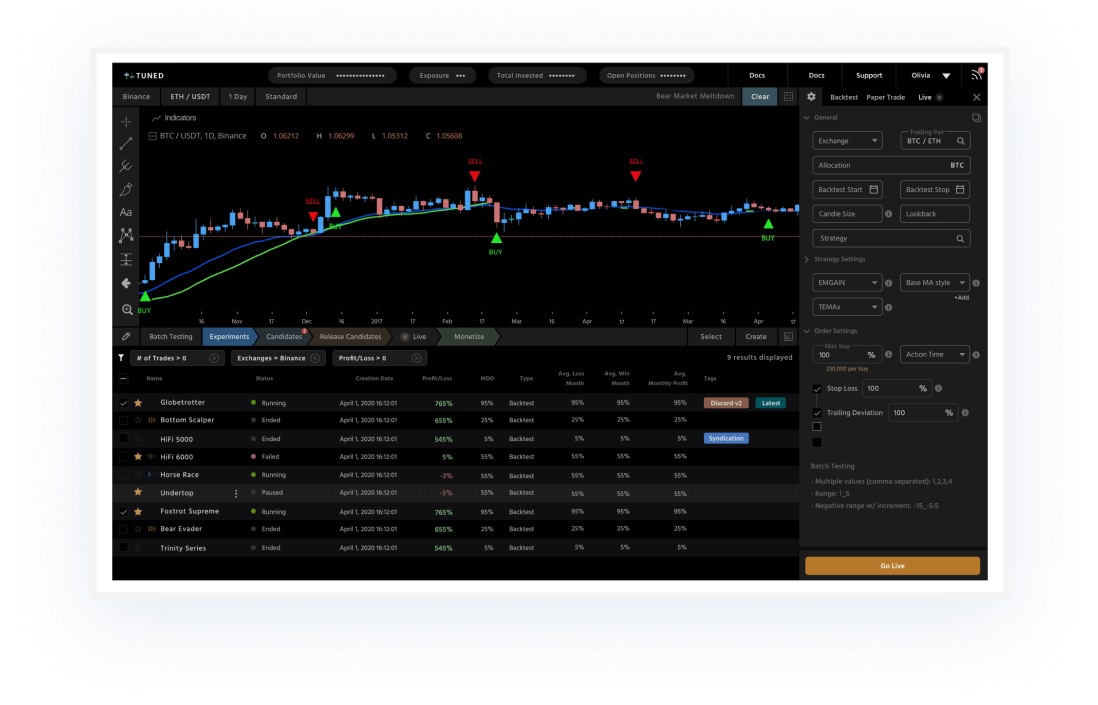Select the Aa text annotation tool
Viewport: 1098px width, 705px height.
click(x=126, y=212)
